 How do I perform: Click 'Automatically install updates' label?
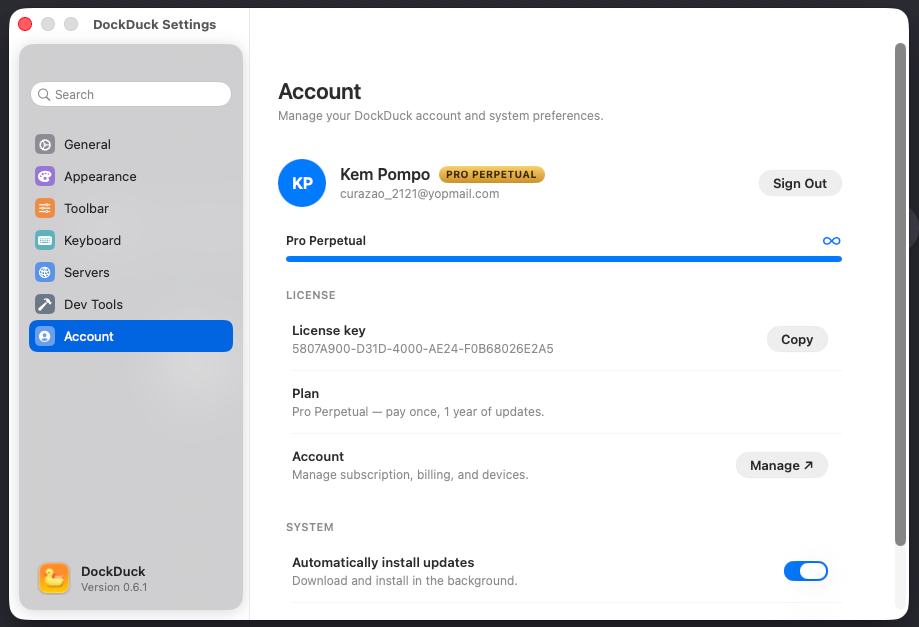coord(383,563)
